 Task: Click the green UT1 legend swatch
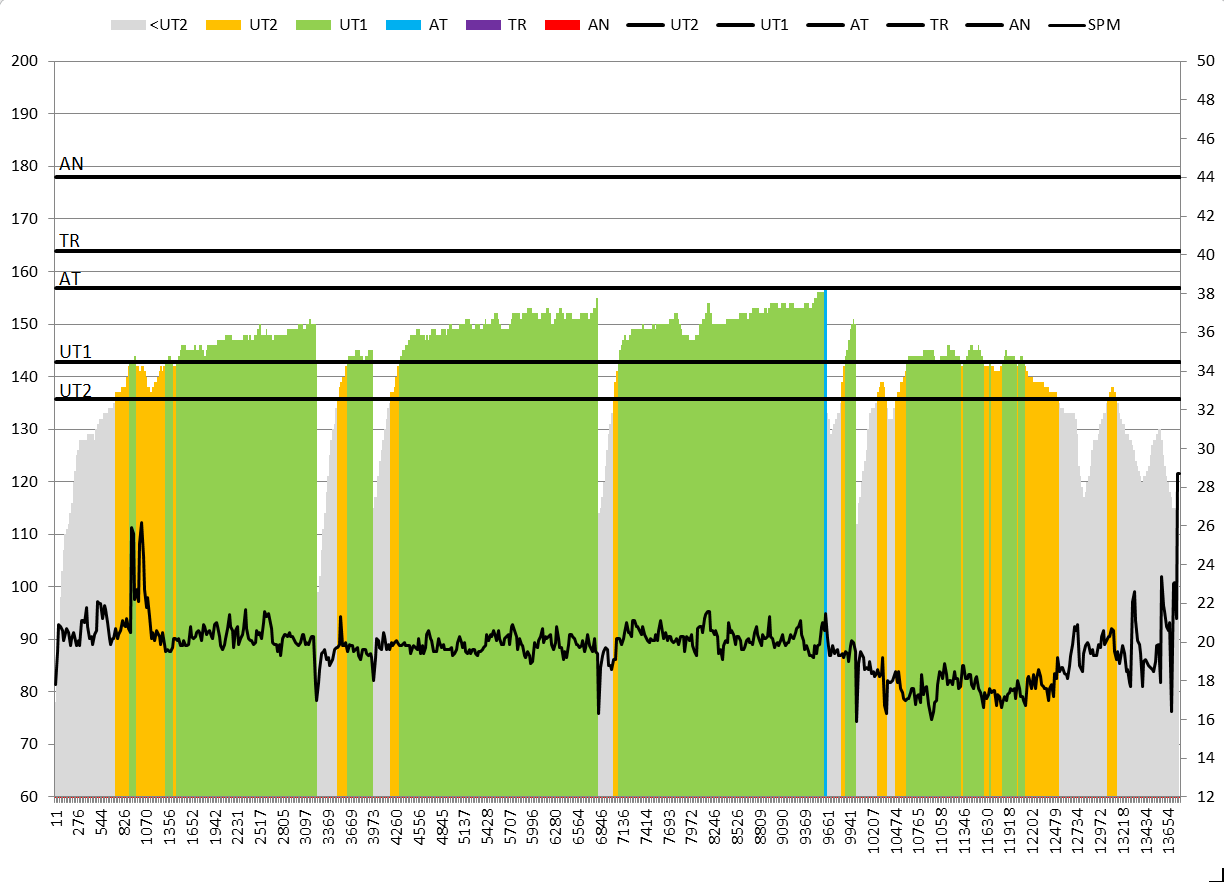pos(315,24)
